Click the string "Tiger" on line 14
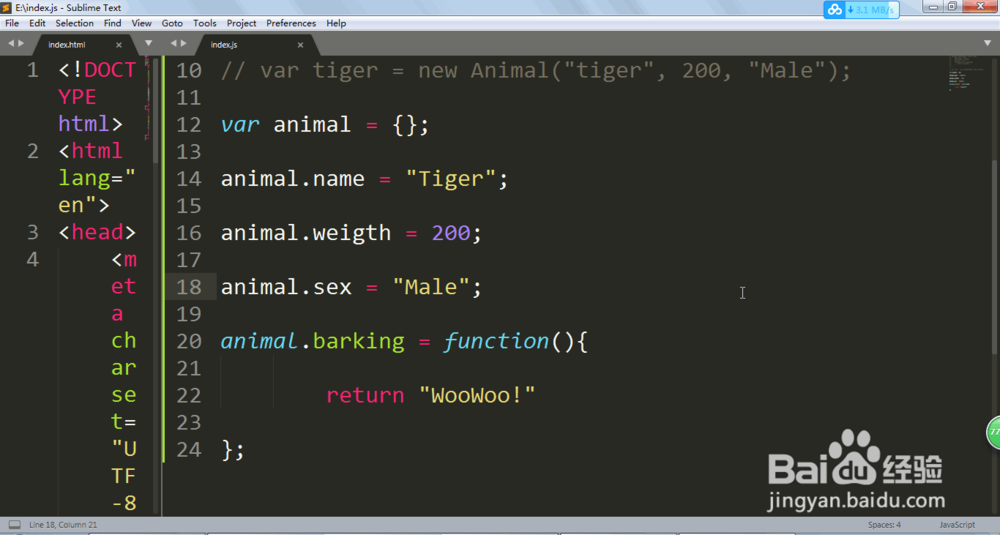 click(451, 179)
